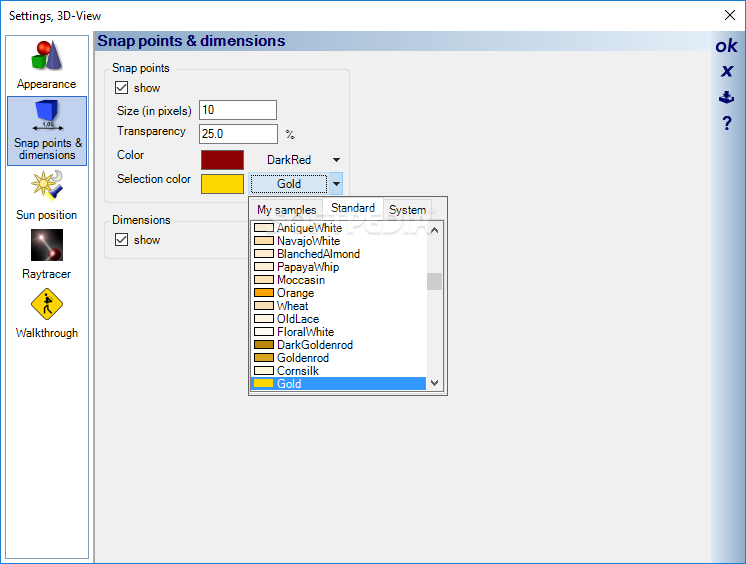Image resolution: width=746 pixels, height=564 pixels.
Task: Choose Orange from the color list
Action: coord(338,293)
